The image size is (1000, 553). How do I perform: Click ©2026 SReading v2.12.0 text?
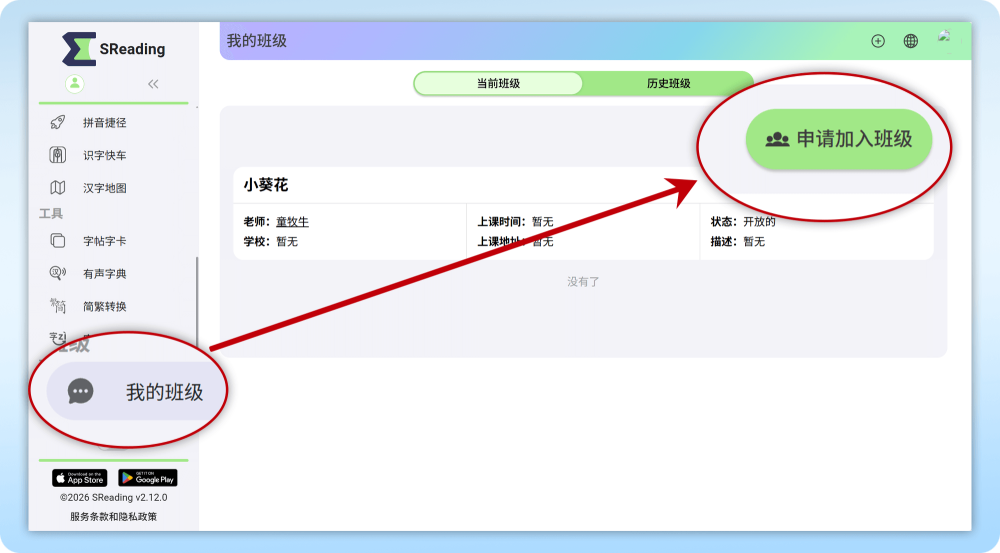[114, 498]
